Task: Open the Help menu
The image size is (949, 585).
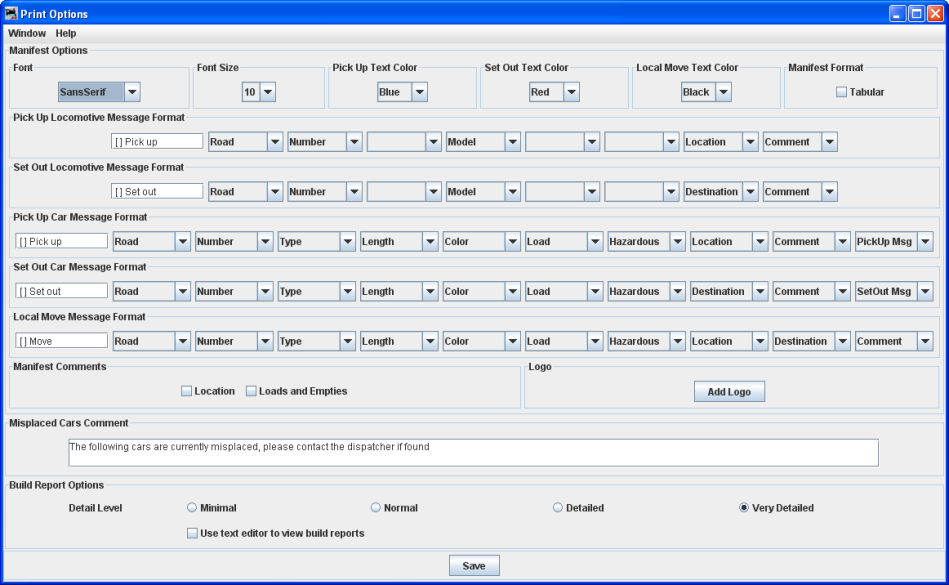Action: point(66,33)
